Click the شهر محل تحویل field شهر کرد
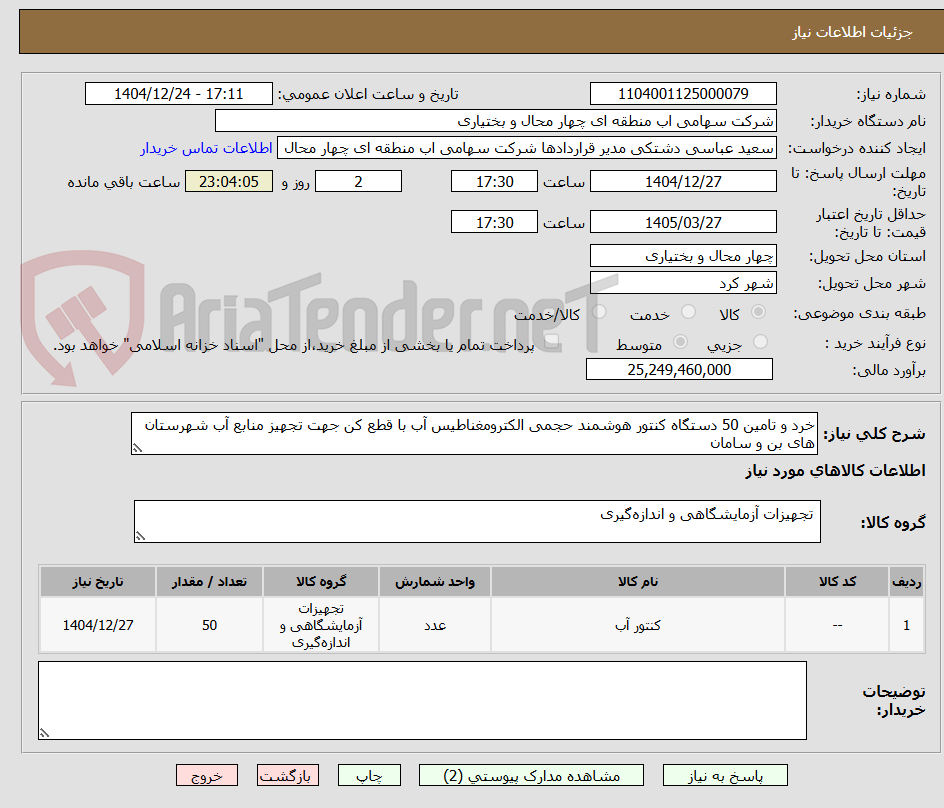The height and width of the screenshot is (808, 944). 683,283
